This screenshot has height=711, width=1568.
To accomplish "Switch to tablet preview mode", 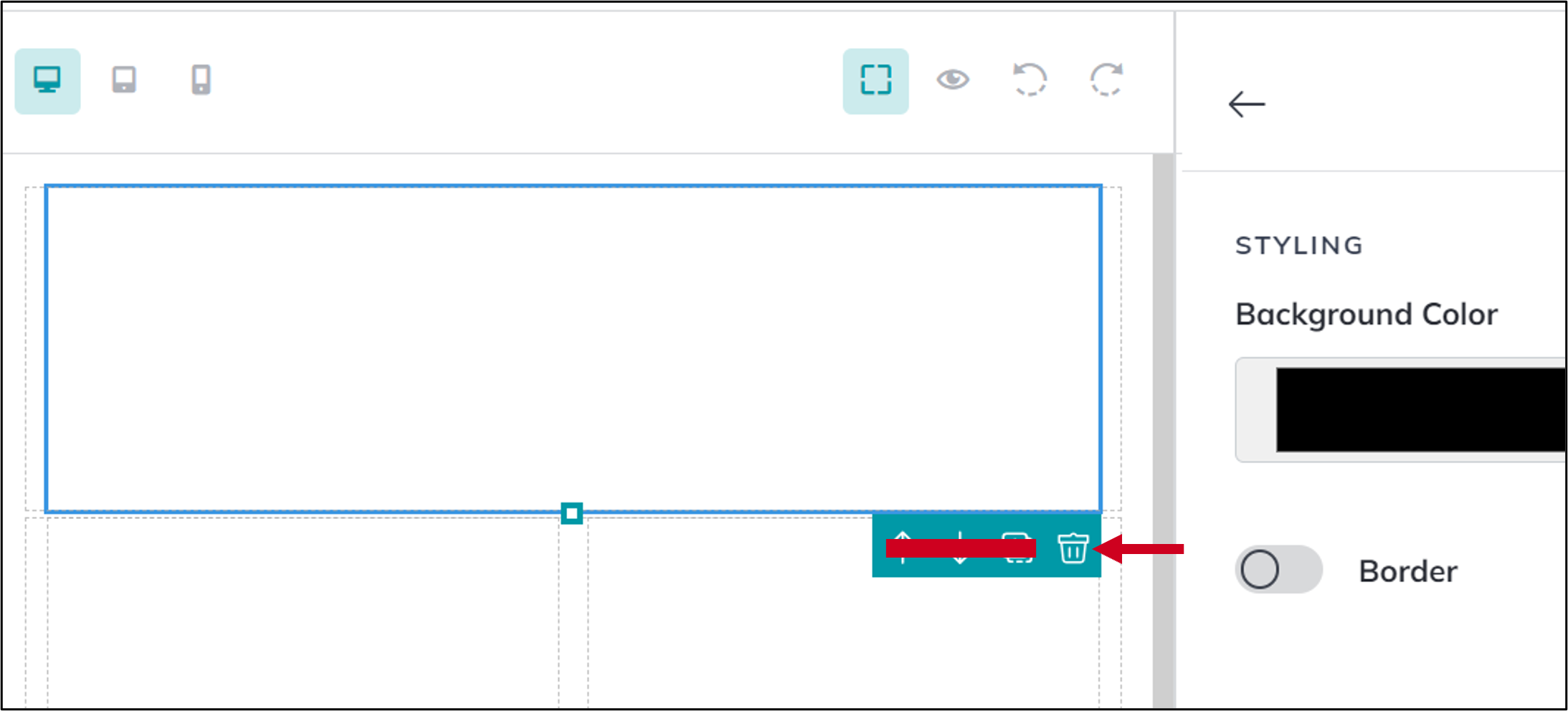I will tap(123, 80).
